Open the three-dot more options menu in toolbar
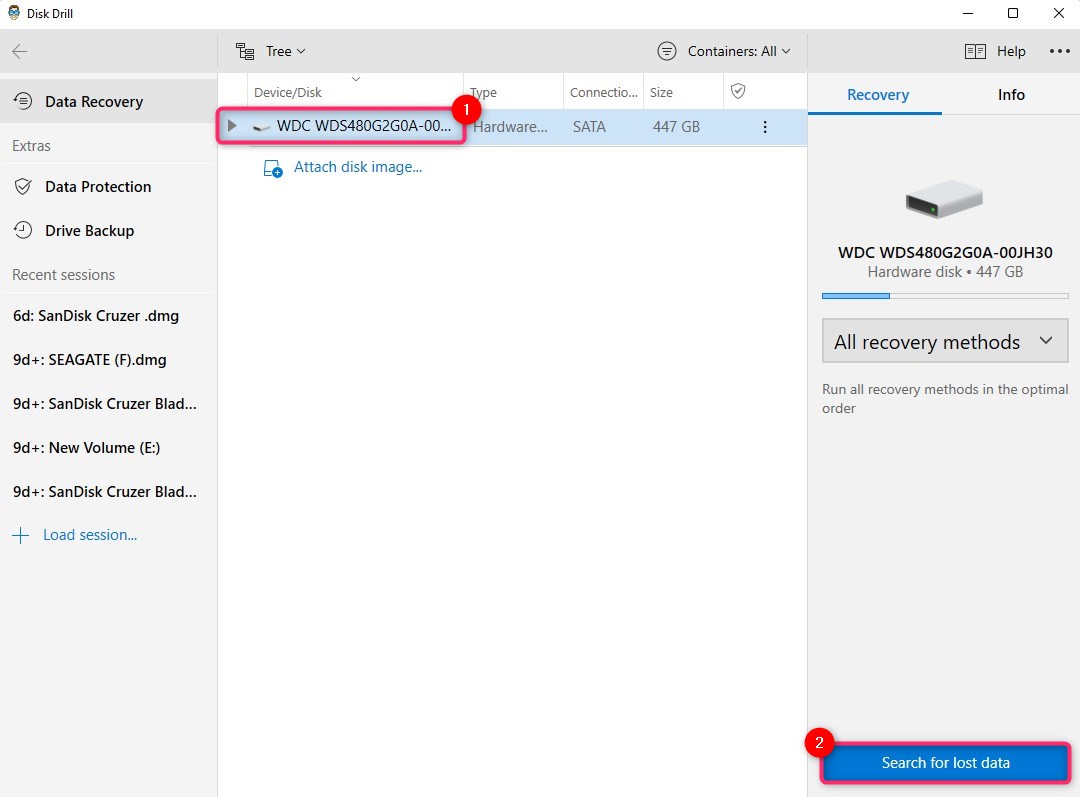 1059,51
